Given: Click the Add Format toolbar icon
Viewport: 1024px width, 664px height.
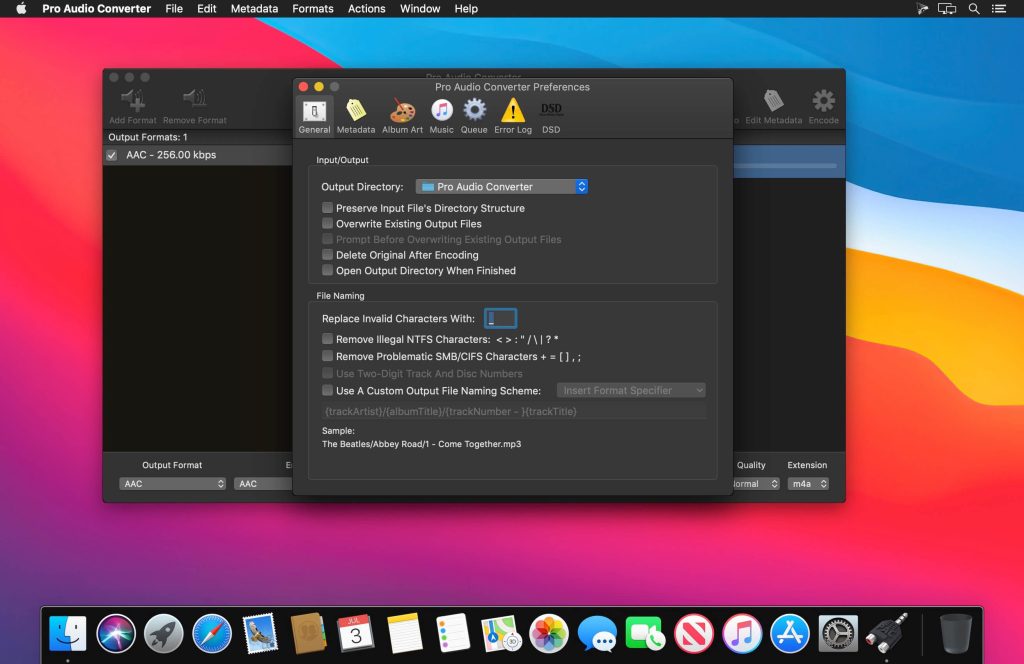Looking at the screenshot, I should click(131, 104).
